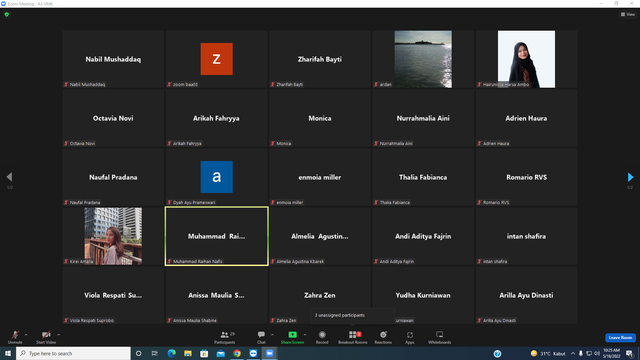Expand chat options arrow next to Chat
The height and width of the screenshot is (360, 640).
pyautogui.click(x=272, y=335)
